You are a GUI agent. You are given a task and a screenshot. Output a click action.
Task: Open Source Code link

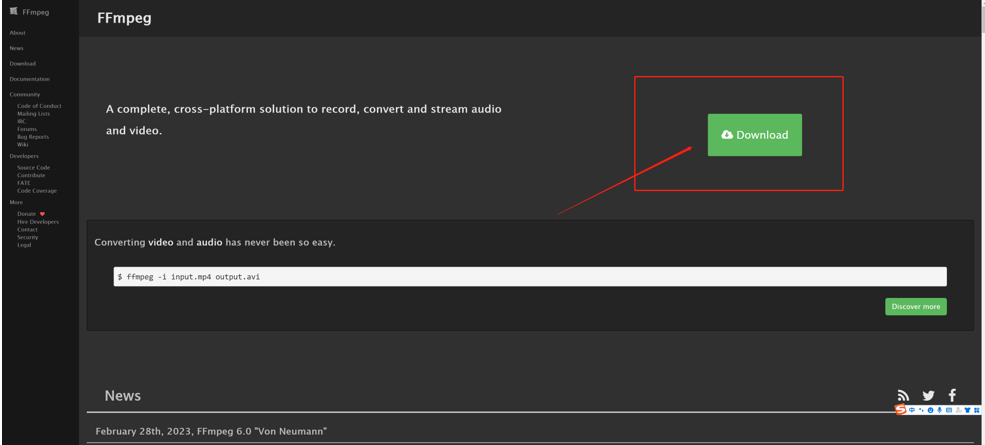click(x=33, y=168)
